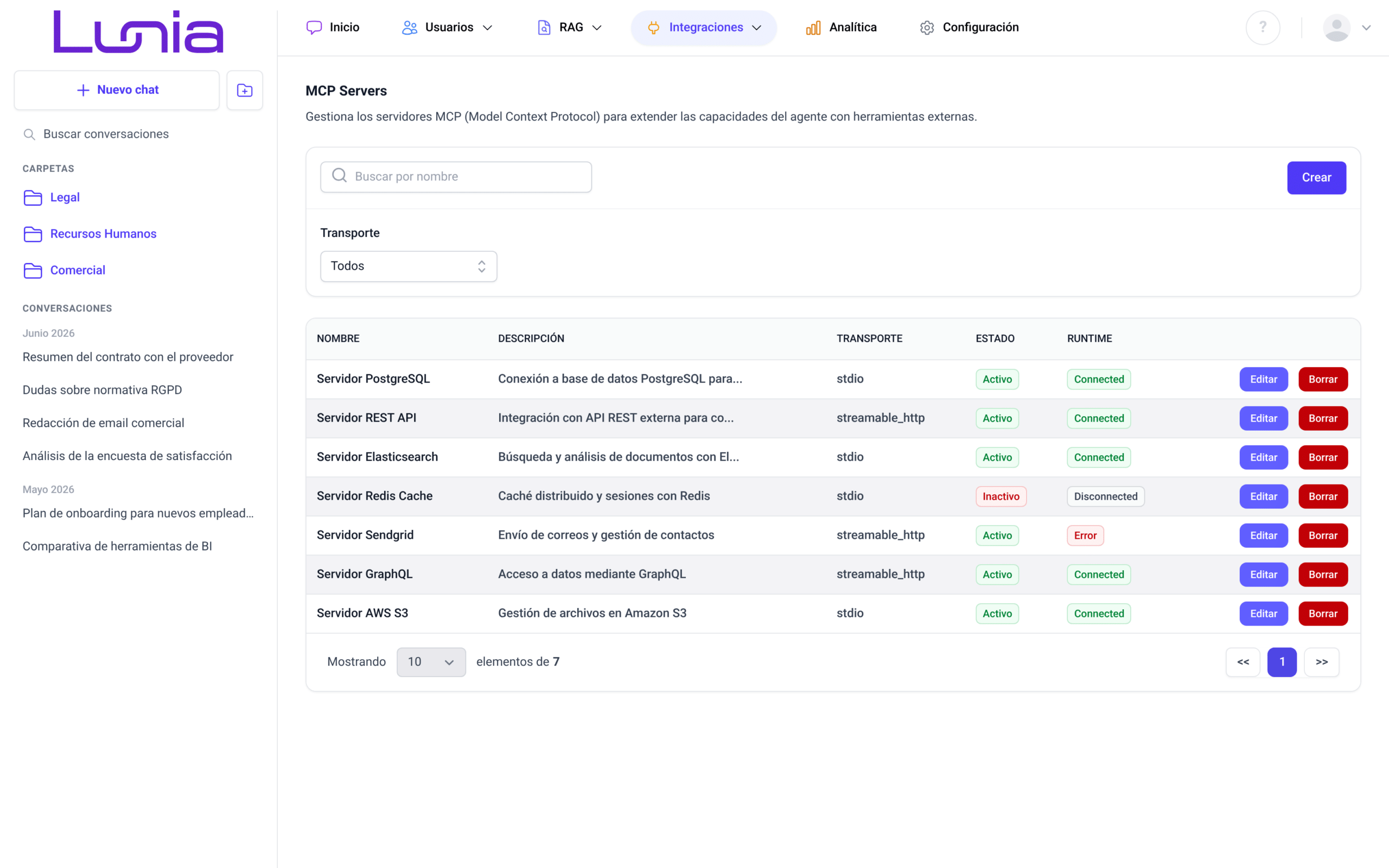Click the new folder icon beside Nuevo chat

(245, 90)
